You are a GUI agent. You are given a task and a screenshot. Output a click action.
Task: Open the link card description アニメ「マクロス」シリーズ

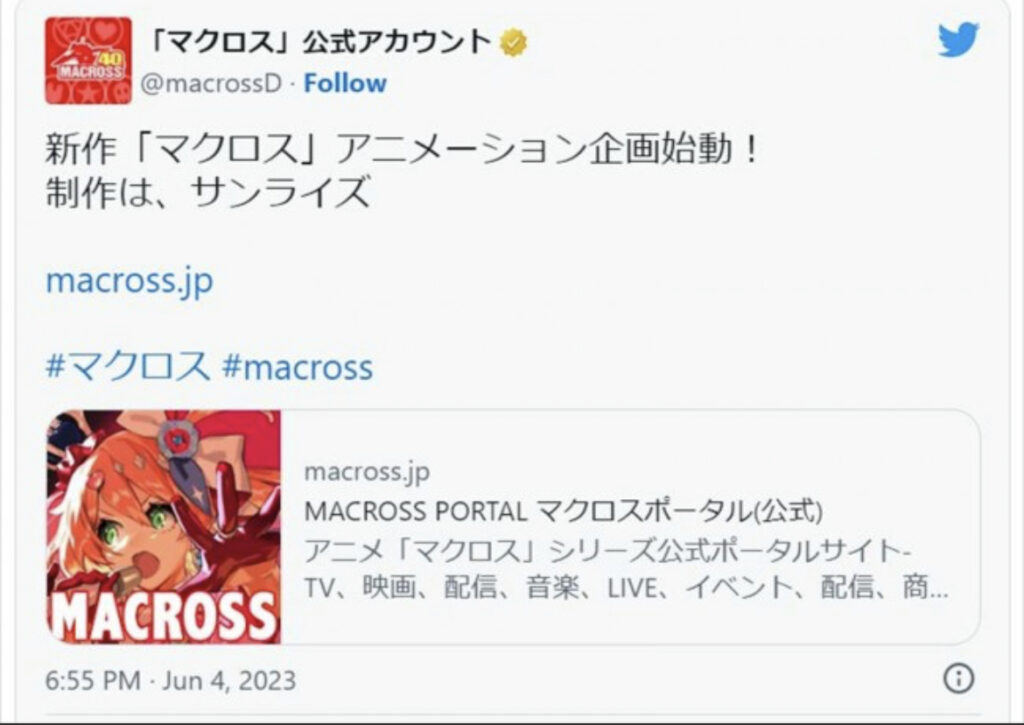(x=607, y=551)
